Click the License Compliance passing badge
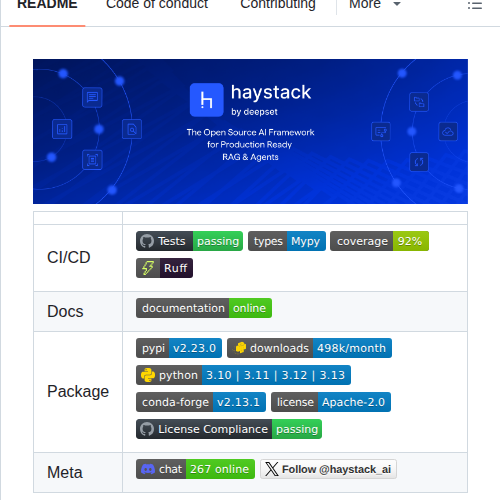The height and width of the screenshot is (500, 500). pyautogui.click(x=229, y=429)
